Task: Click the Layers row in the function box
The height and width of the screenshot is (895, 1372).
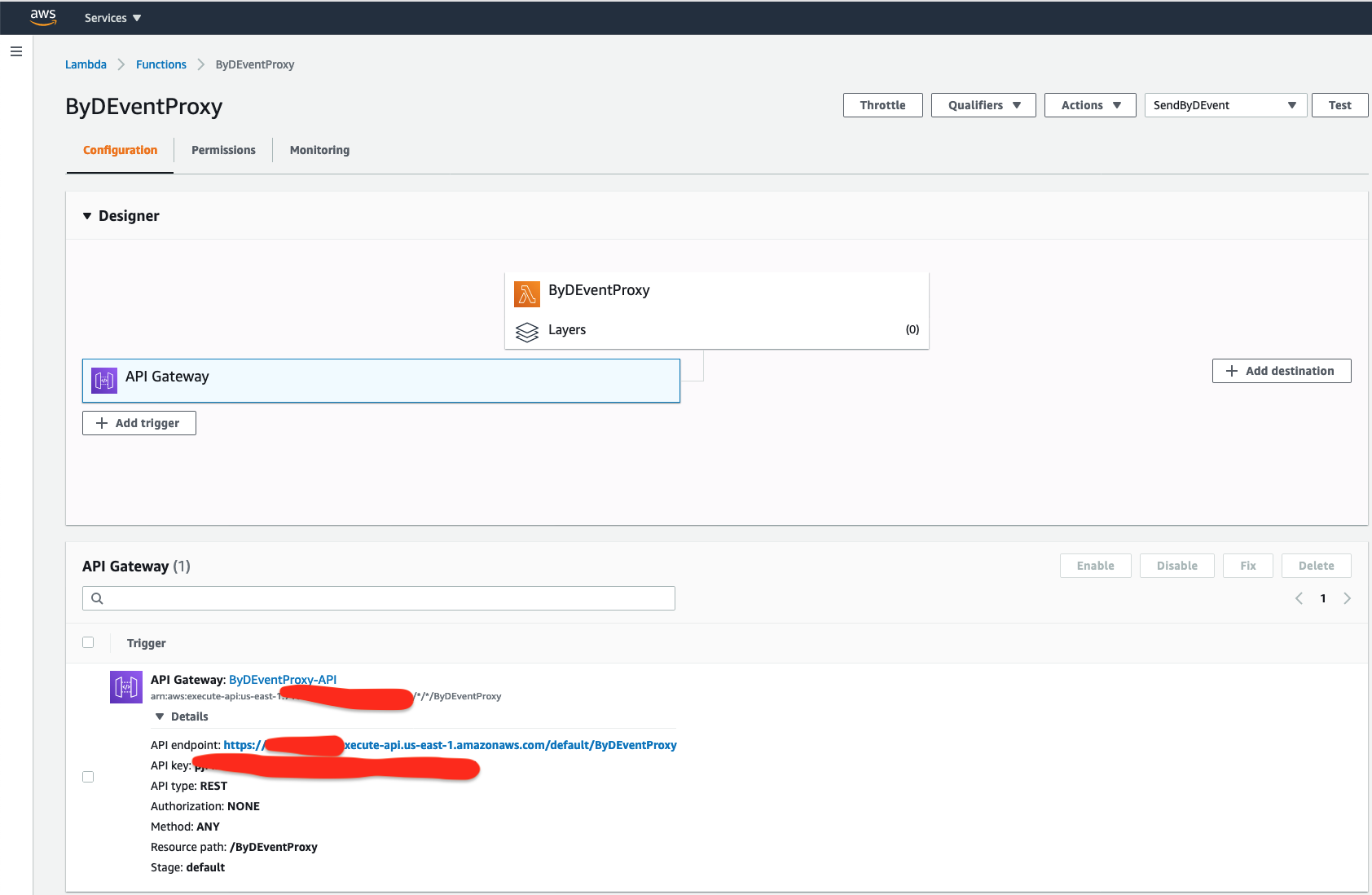Action: [717, 330]
